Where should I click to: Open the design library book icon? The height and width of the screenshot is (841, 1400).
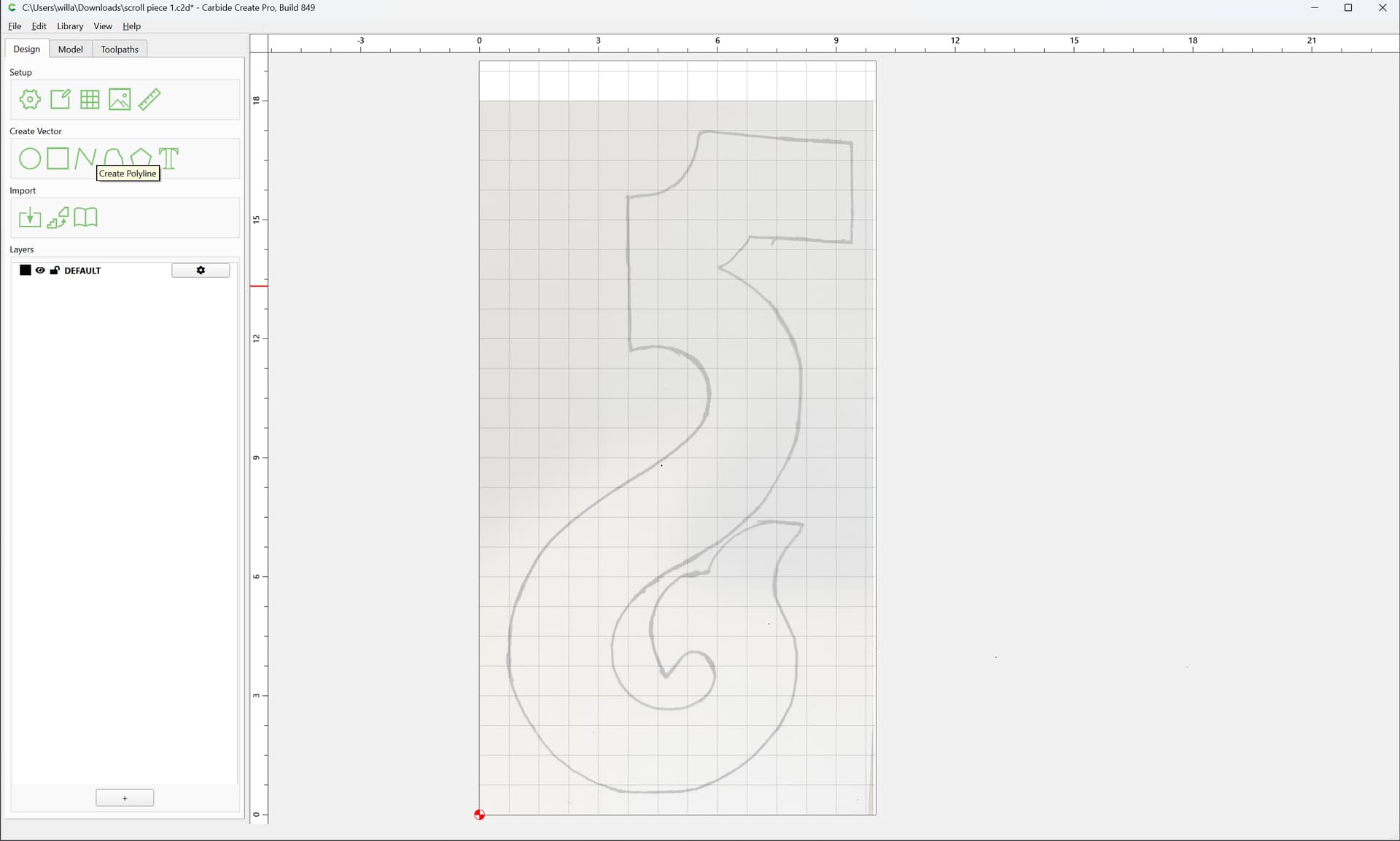click(x=85, y=217)
